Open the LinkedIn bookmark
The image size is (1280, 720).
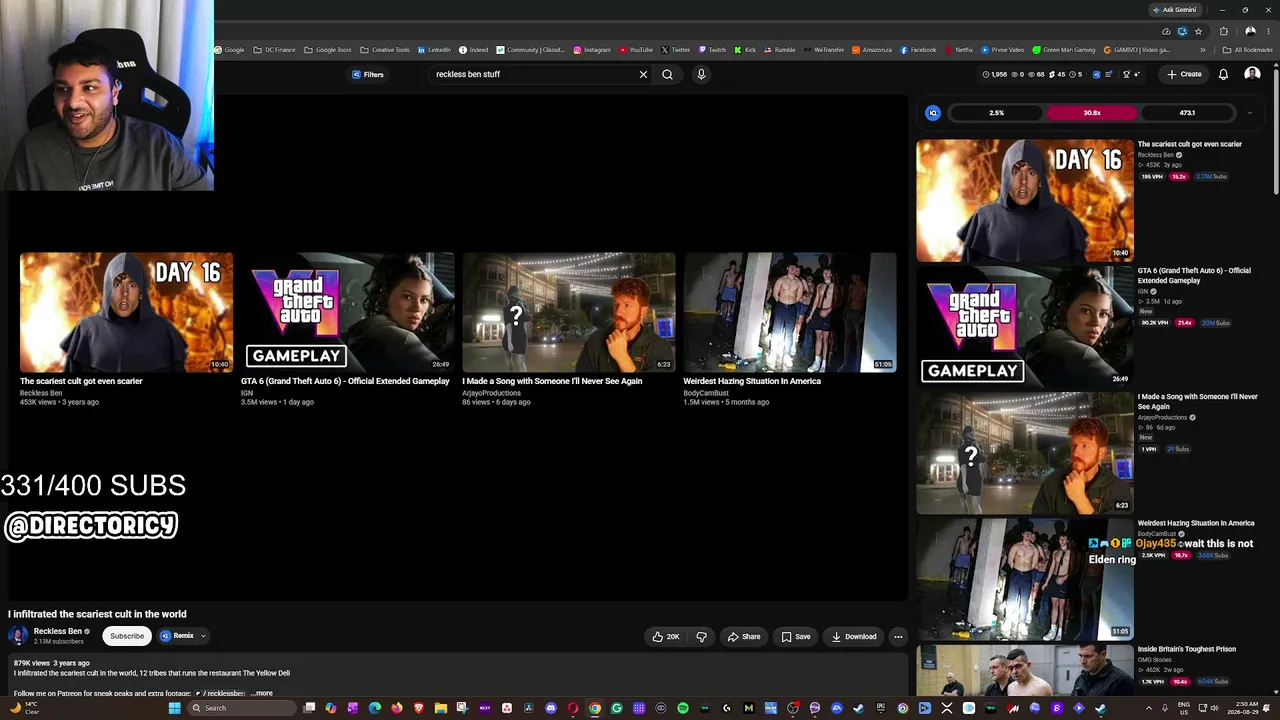pos(434,50)
